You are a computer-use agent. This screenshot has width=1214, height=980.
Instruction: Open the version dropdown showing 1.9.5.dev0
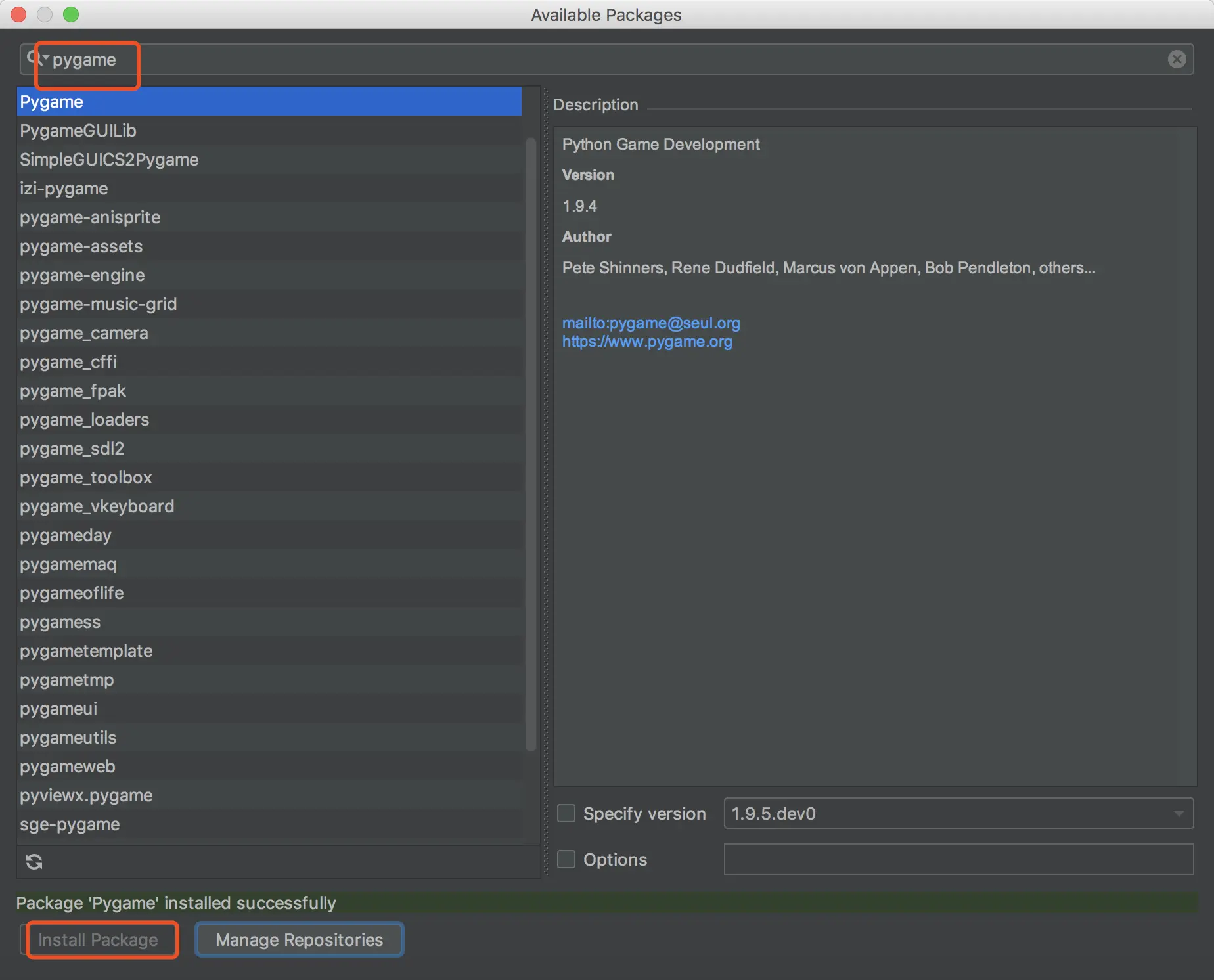tap(958, 813)
